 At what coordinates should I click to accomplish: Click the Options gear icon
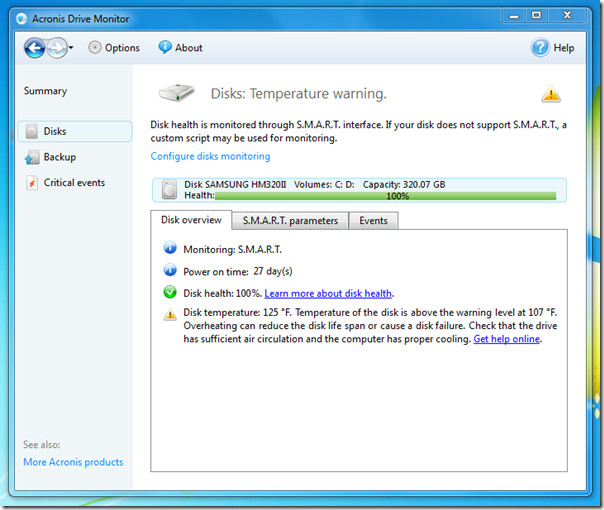(95, 47)
